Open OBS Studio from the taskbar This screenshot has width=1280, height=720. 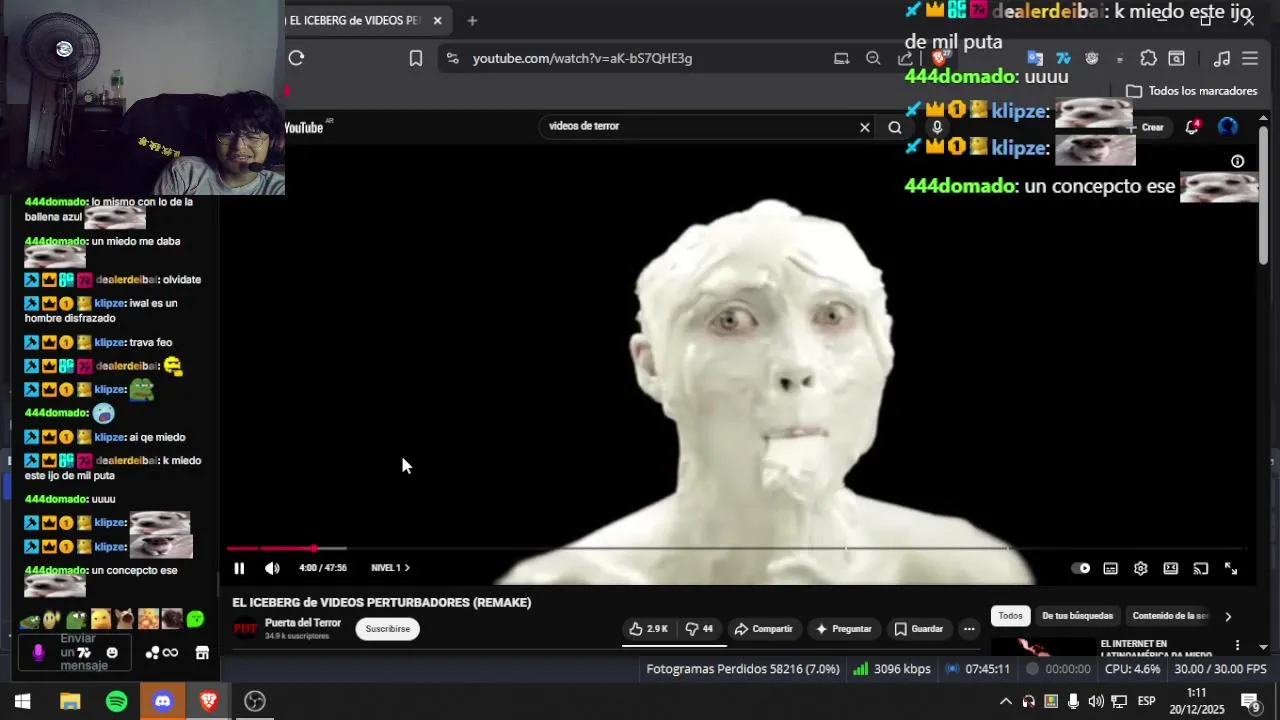pos(255,701)
